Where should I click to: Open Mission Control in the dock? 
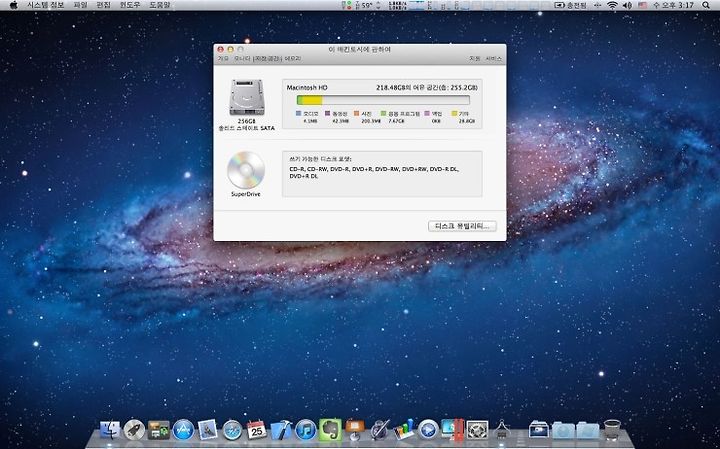[x=158, y=430]
